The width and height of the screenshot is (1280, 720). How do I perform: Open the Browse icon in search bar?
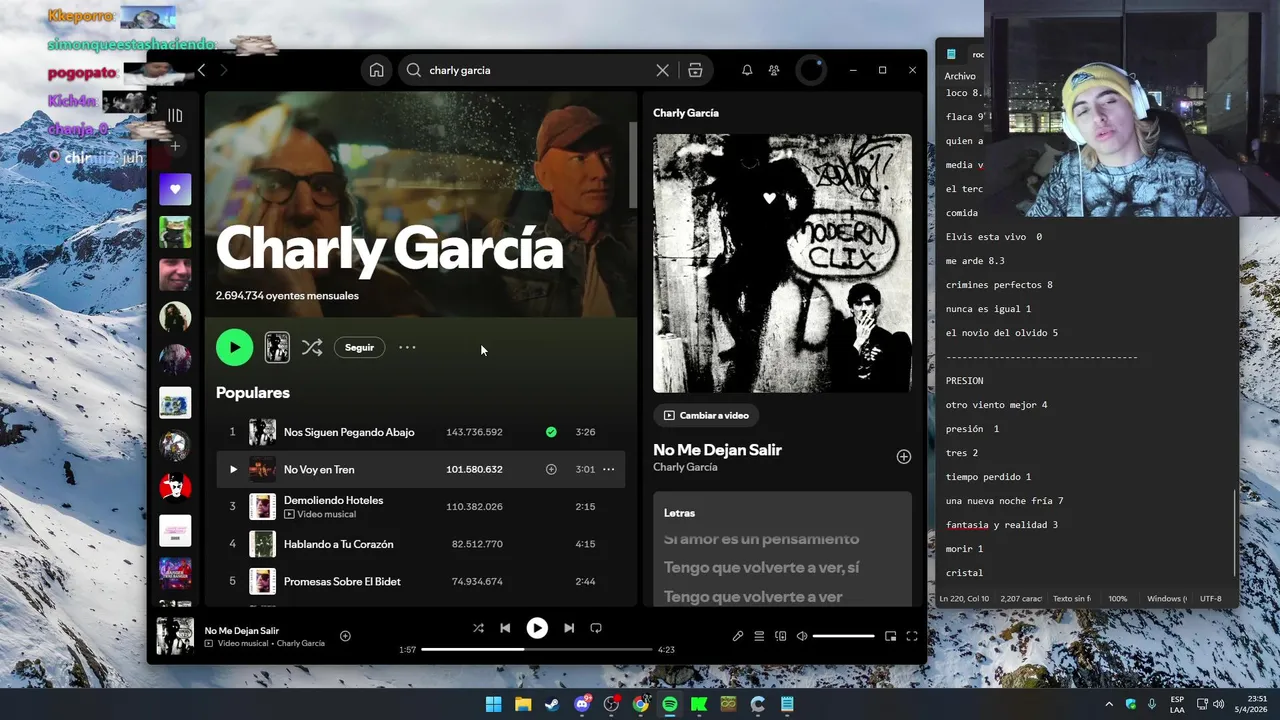[695, 70]
